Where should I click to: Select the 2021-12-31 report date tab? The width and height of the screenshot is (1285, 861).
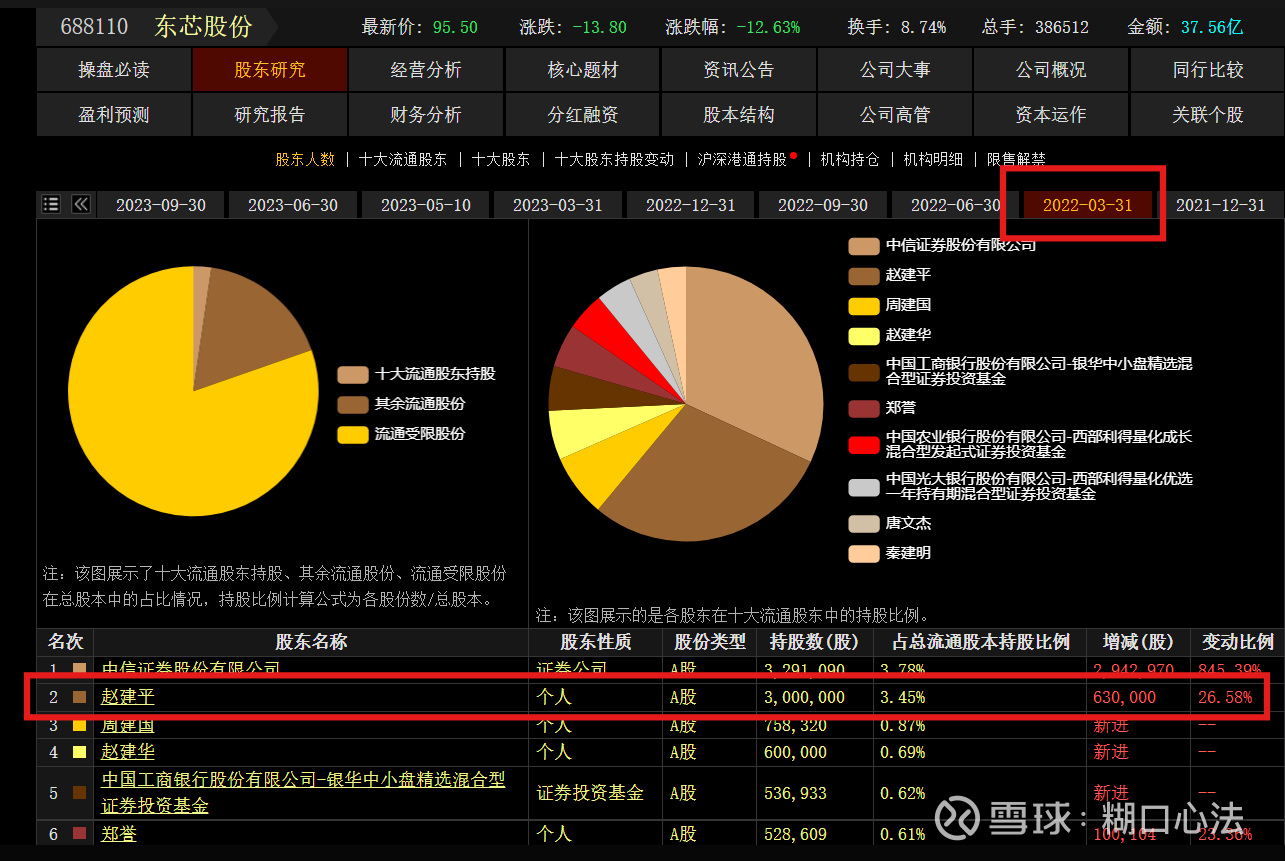click(x=1221, y=204)
